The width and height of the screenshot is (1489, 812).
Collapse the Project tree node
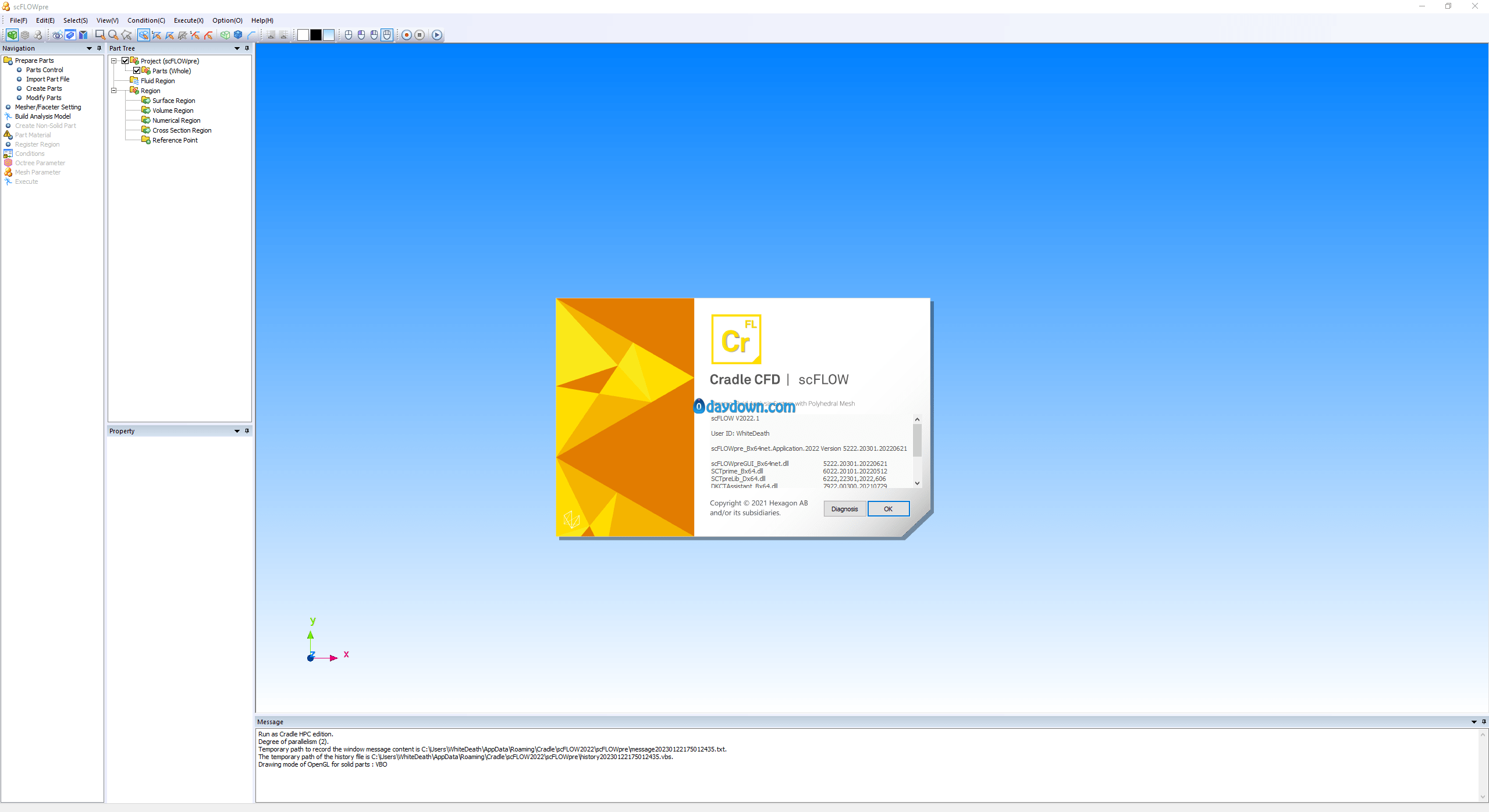click(114, 61)
